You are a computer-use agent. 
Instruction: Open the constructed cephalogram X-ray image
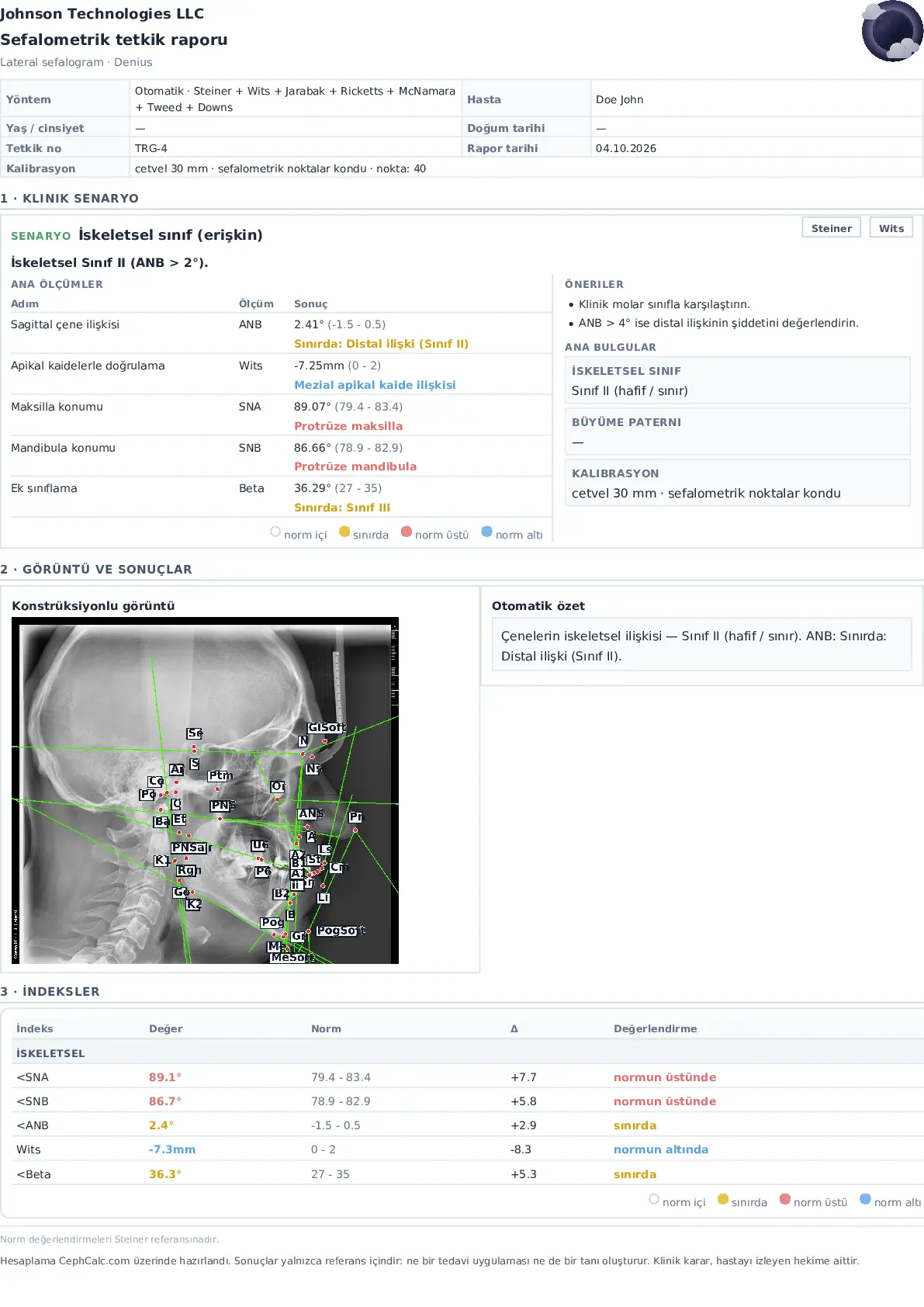(x=205, y=790)
